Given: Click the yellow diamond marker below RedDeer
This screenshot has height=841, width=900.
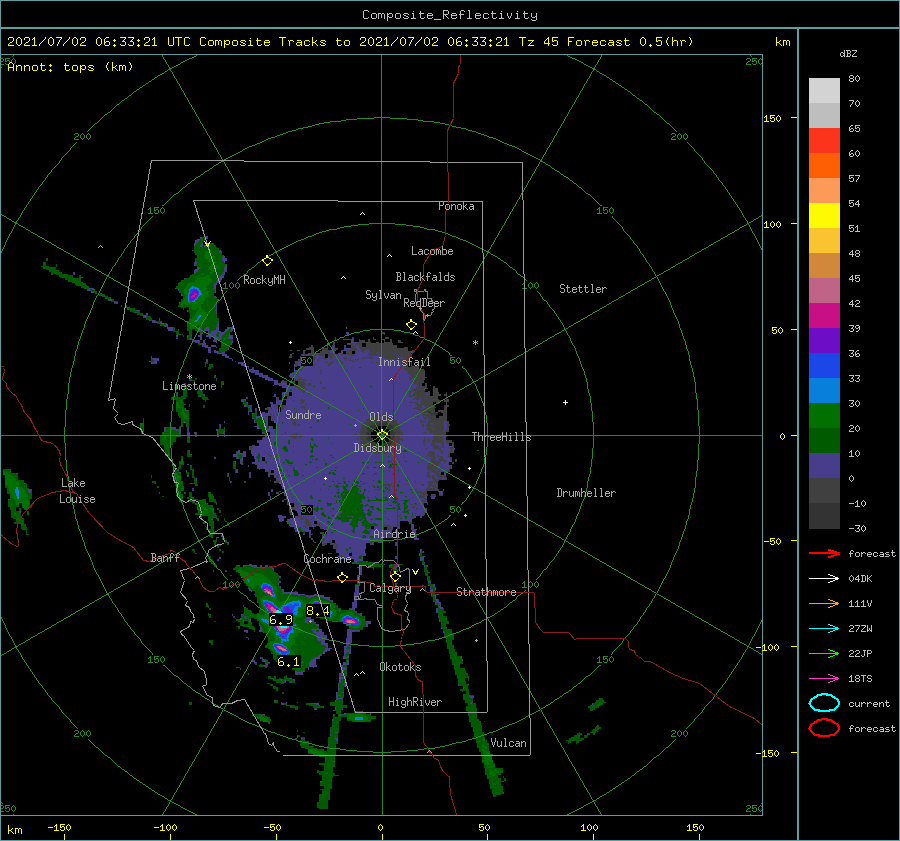Looking at the screenshot, I should click(411, 324).
